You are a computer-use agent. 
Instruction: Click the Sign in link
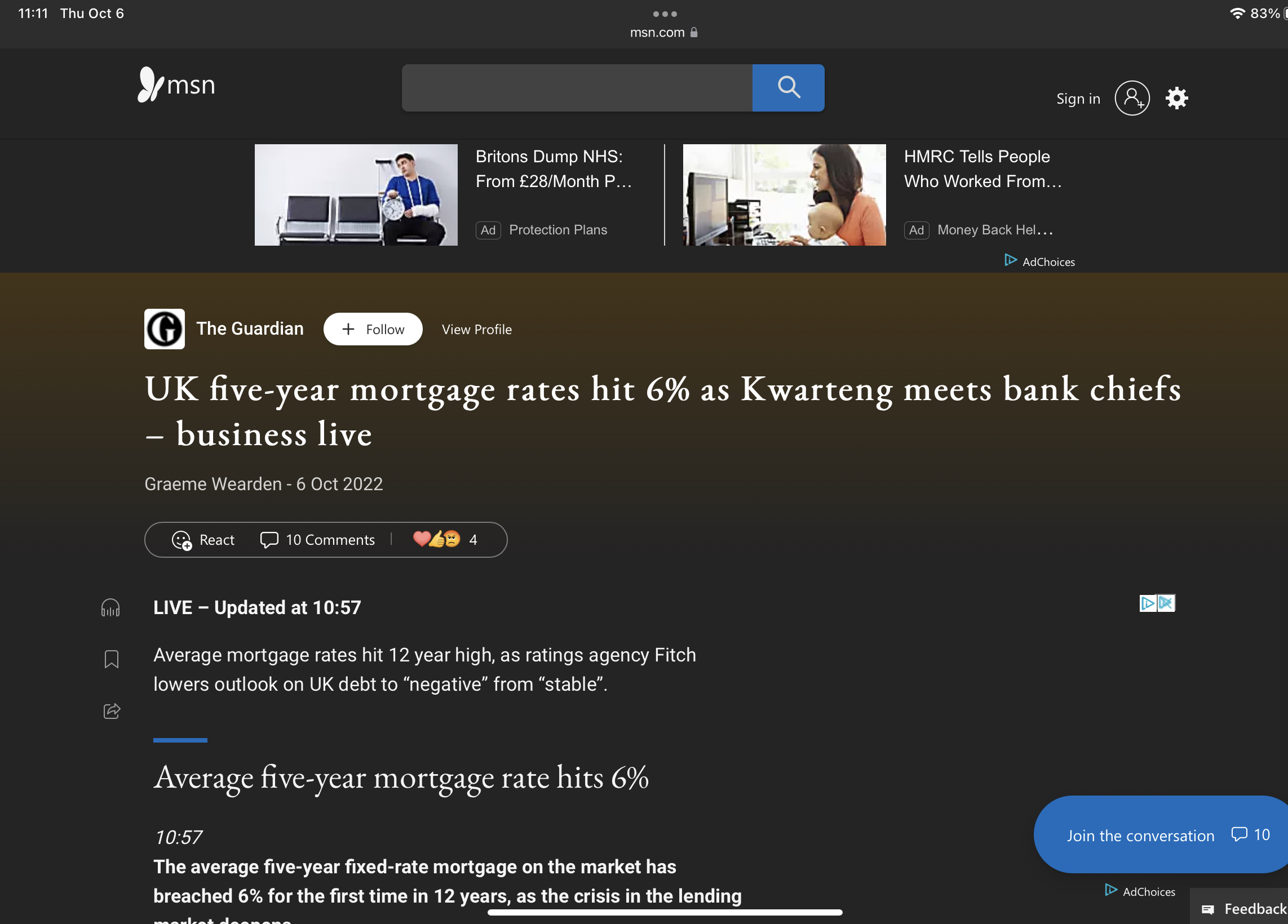point(1078,98)
